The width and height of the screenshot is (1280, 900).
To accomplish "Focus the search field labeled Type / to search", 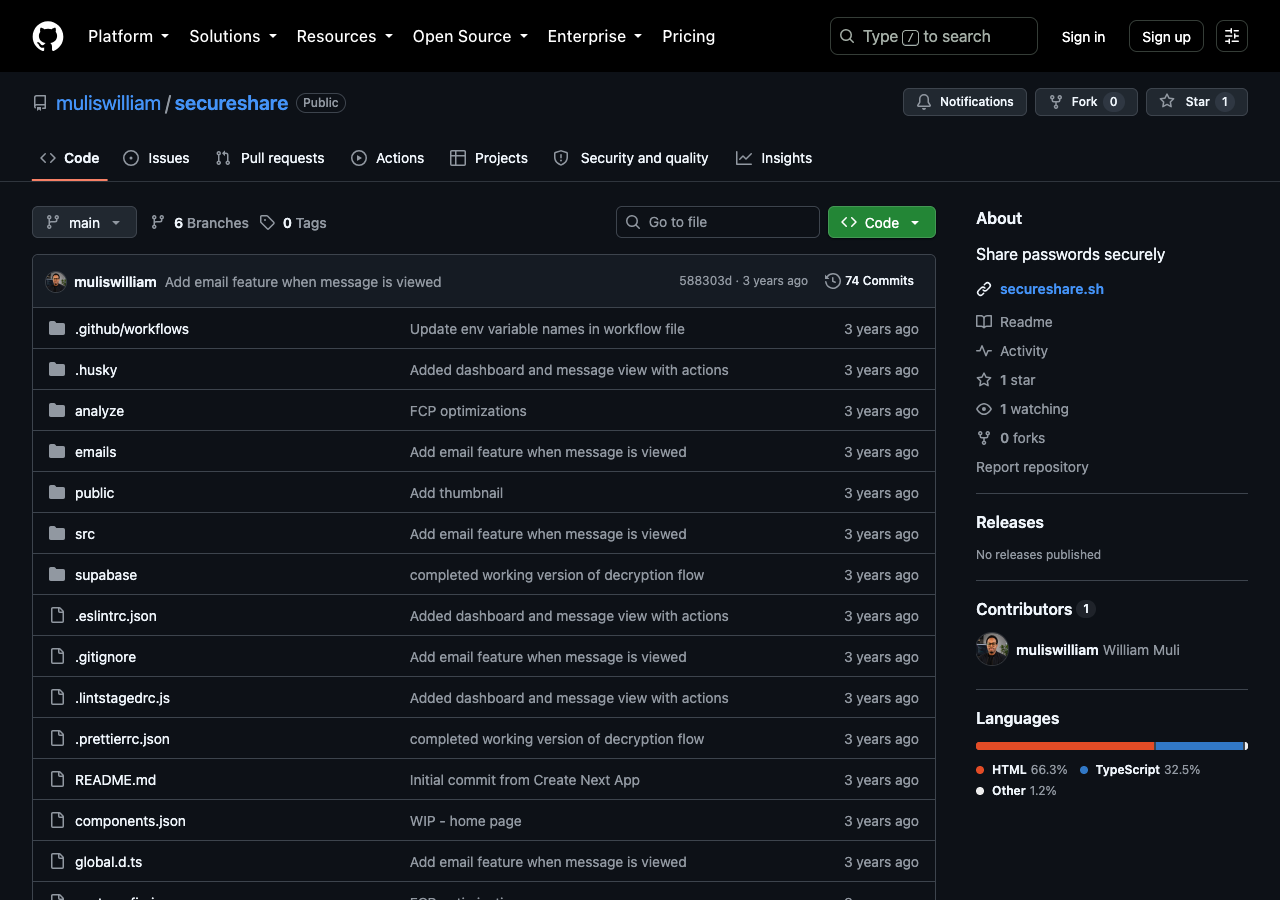I will point(934,36).
